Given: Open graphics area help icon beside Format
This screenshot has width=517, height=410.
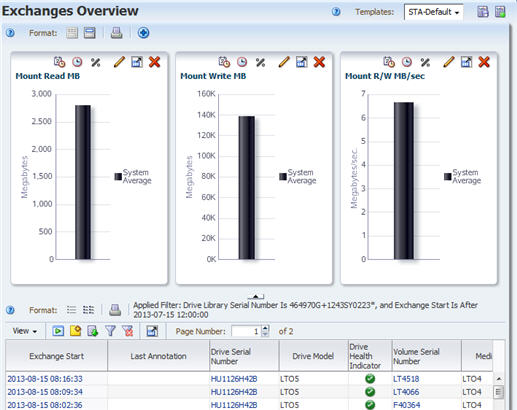Looking at the screenshot, I should pos(11,33).
